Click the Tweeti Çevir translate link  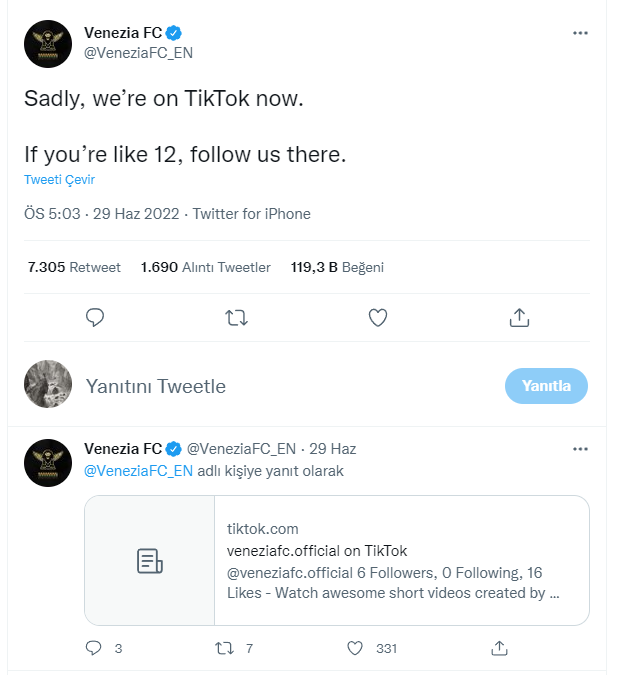coord(59,180)
